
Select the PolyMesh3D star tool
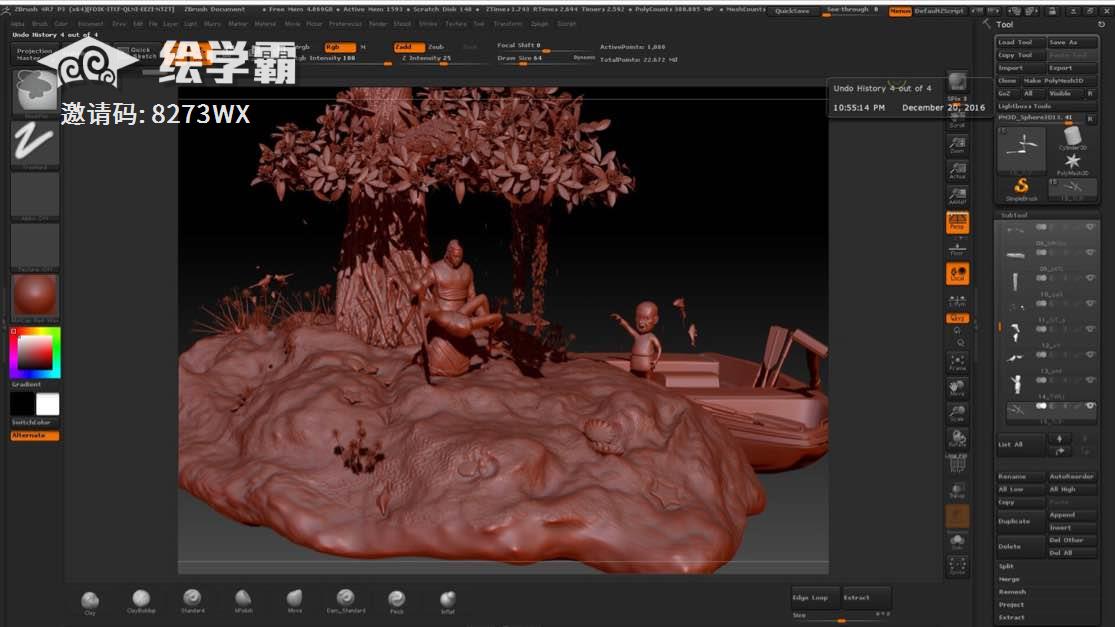click(x=1072, y=164)
